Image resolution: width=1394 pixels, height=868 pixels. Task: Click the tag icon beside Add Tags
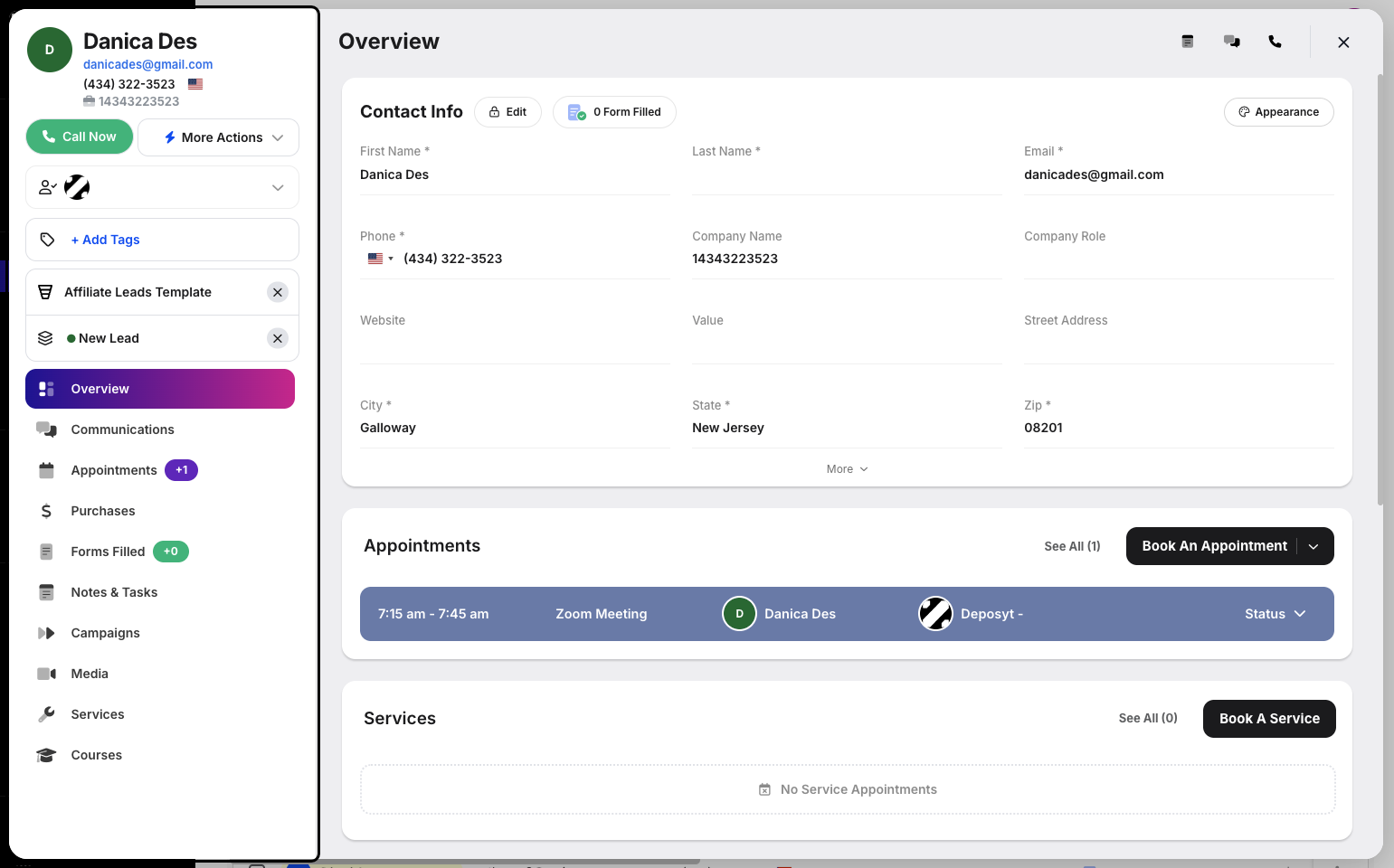(48, 240)
